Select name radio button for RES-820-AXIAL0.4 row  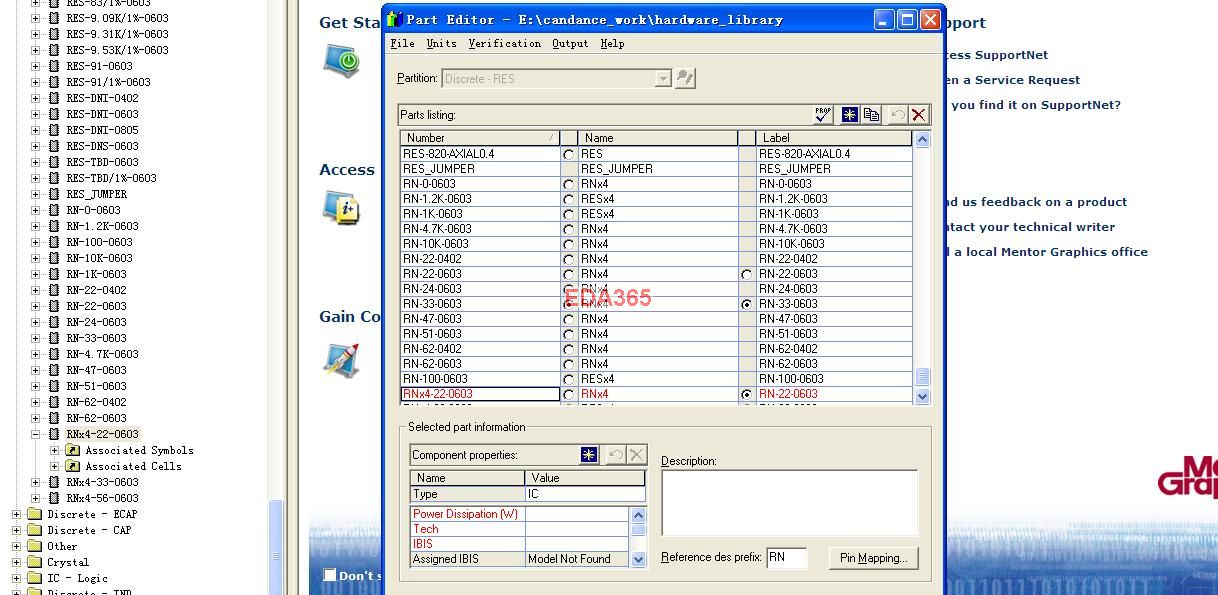[x=569, y=154]
